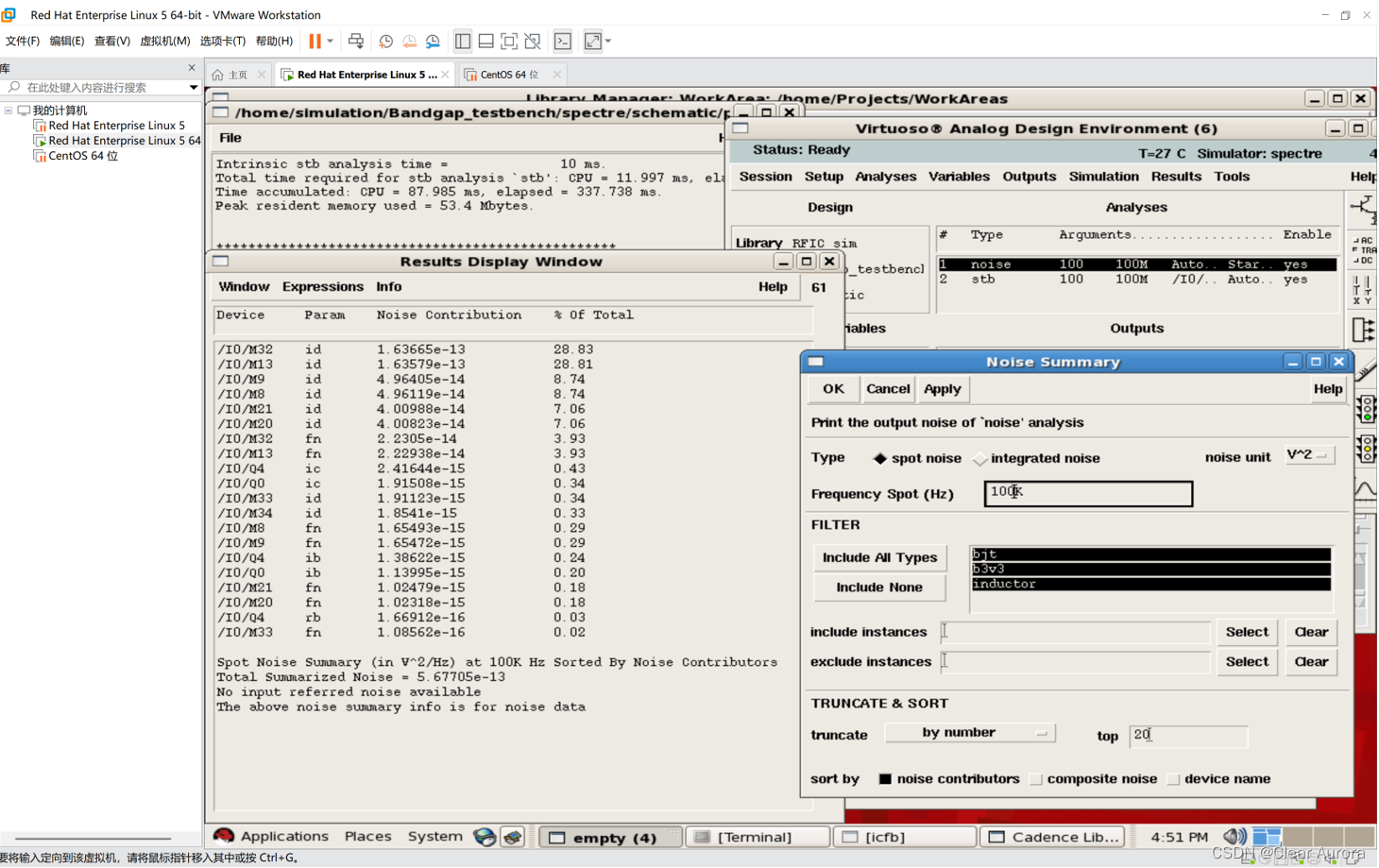
Task: Open the truncate by number dropdown
Action: [x=970, y=733]
